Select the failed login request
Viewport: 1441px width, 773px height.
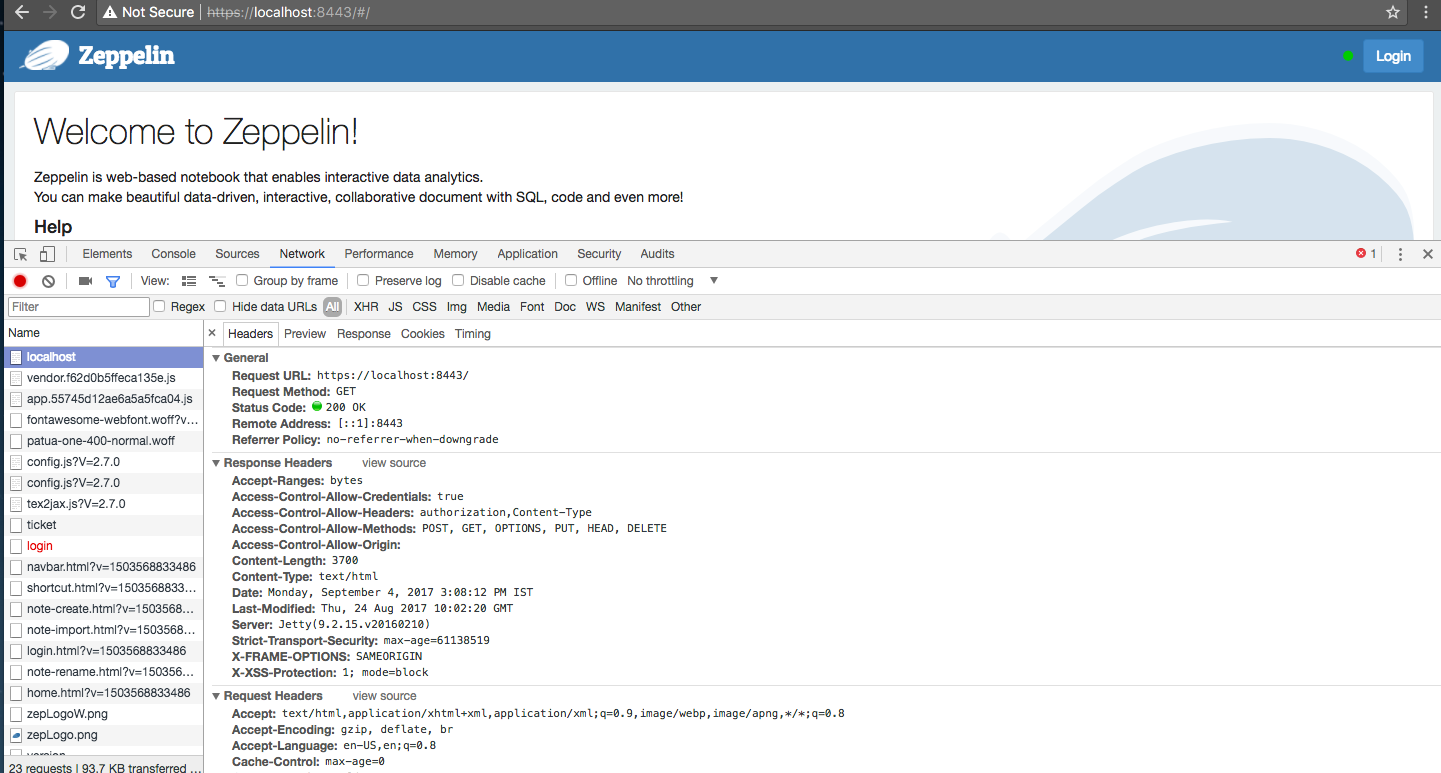pyautogui.click(x=104, y=546)
